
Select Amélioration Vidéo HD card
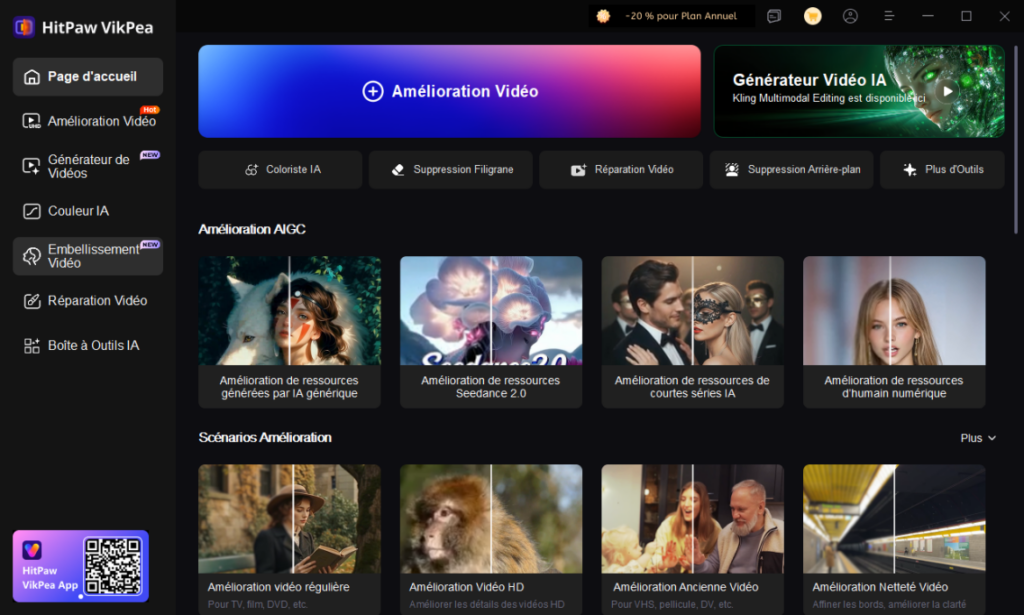tap(491, 539)
